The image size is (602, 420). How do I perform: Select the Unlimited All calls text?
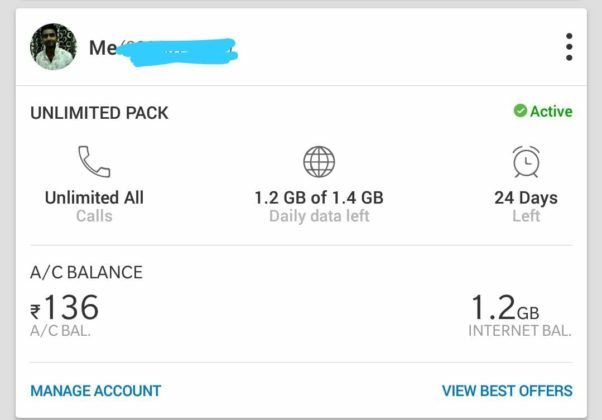pyautogui.click(x=94, y=197)
